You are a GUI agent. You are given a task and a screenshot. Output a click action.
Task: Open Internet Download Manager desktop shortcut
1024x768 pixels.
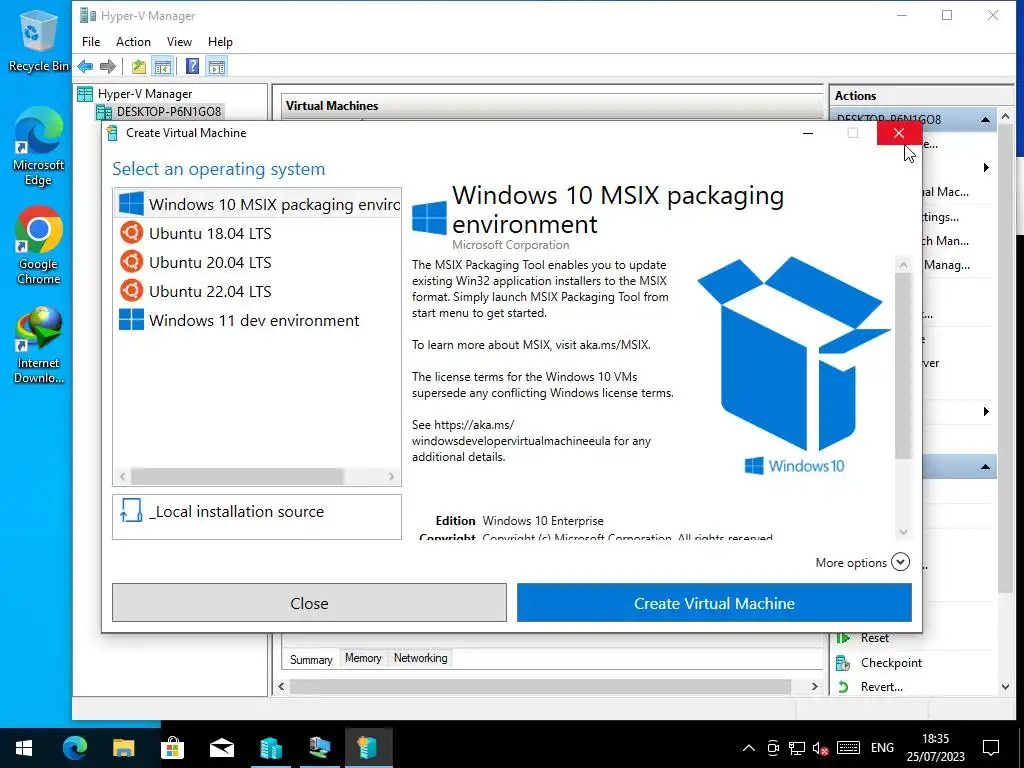pos(39,345)
